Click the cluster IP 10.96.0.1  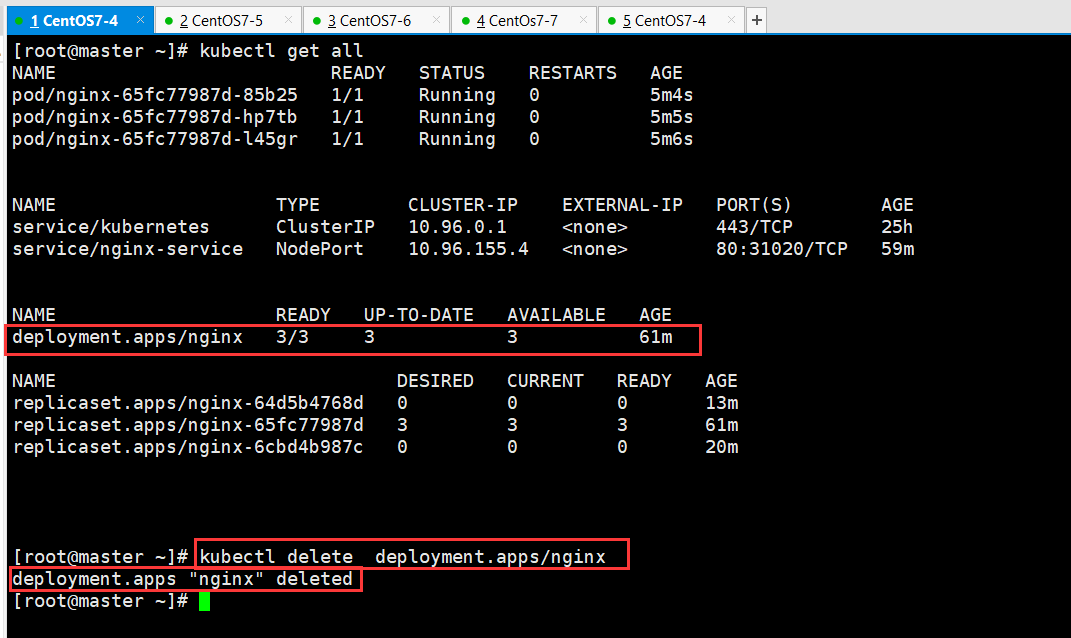(x=458, y=227)
